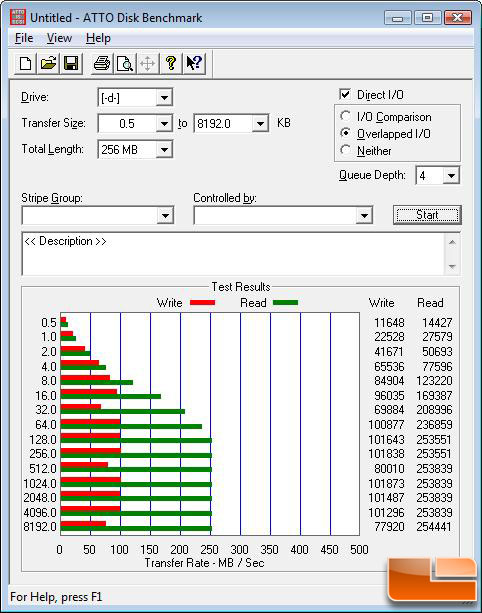482x613 pixels.
Task: Click the Print toolbar icon
Action: [x=102, y=63]
